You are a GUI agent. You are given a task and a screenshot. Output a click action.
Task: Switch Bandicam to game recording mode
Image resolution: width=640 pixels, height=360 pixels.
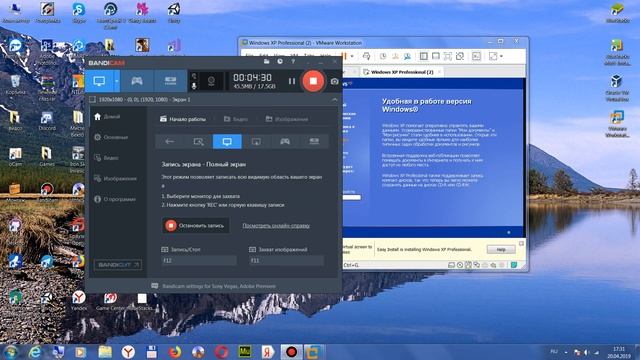(x=137, y=81)
